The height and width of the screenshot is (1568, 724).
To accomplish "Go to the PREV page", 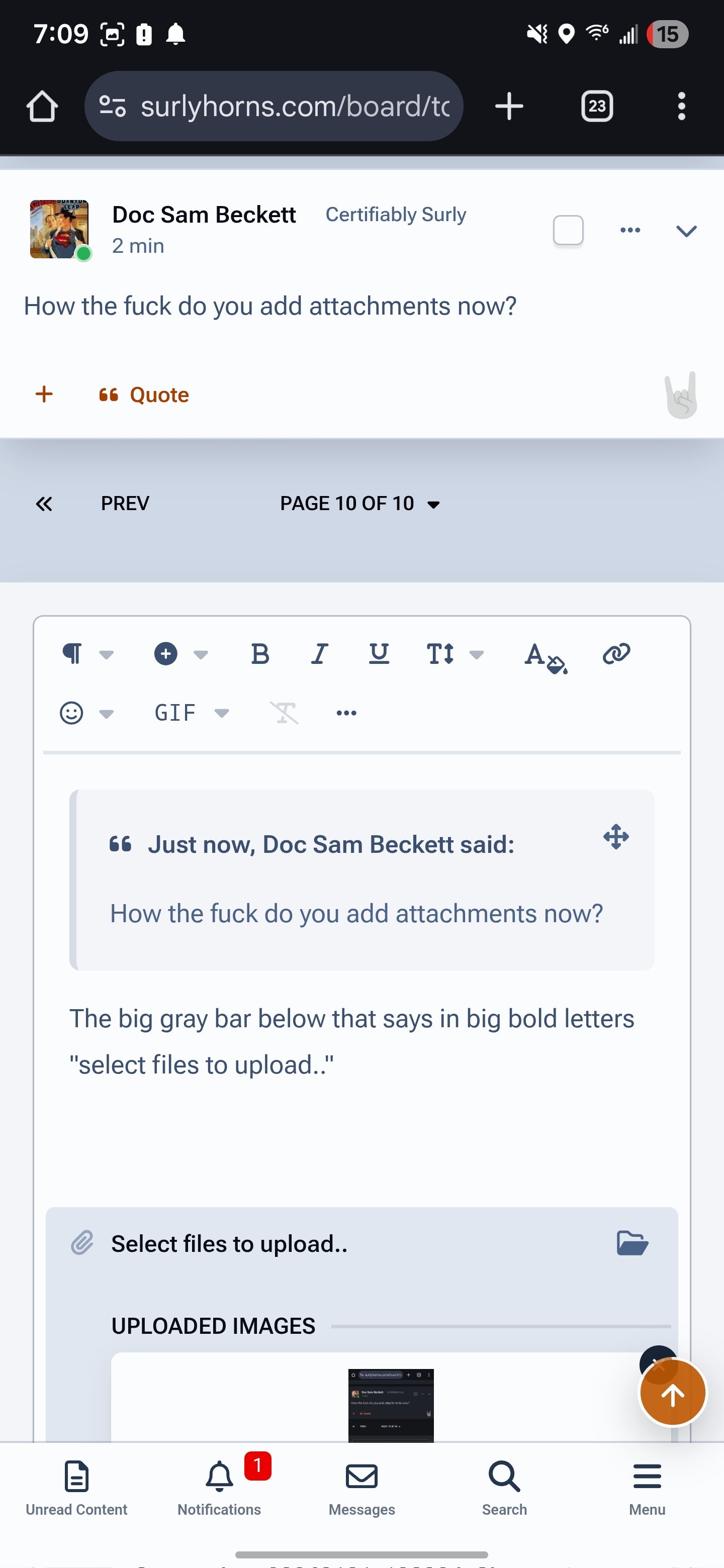I will pyautogui.click(x=125, y=504).
